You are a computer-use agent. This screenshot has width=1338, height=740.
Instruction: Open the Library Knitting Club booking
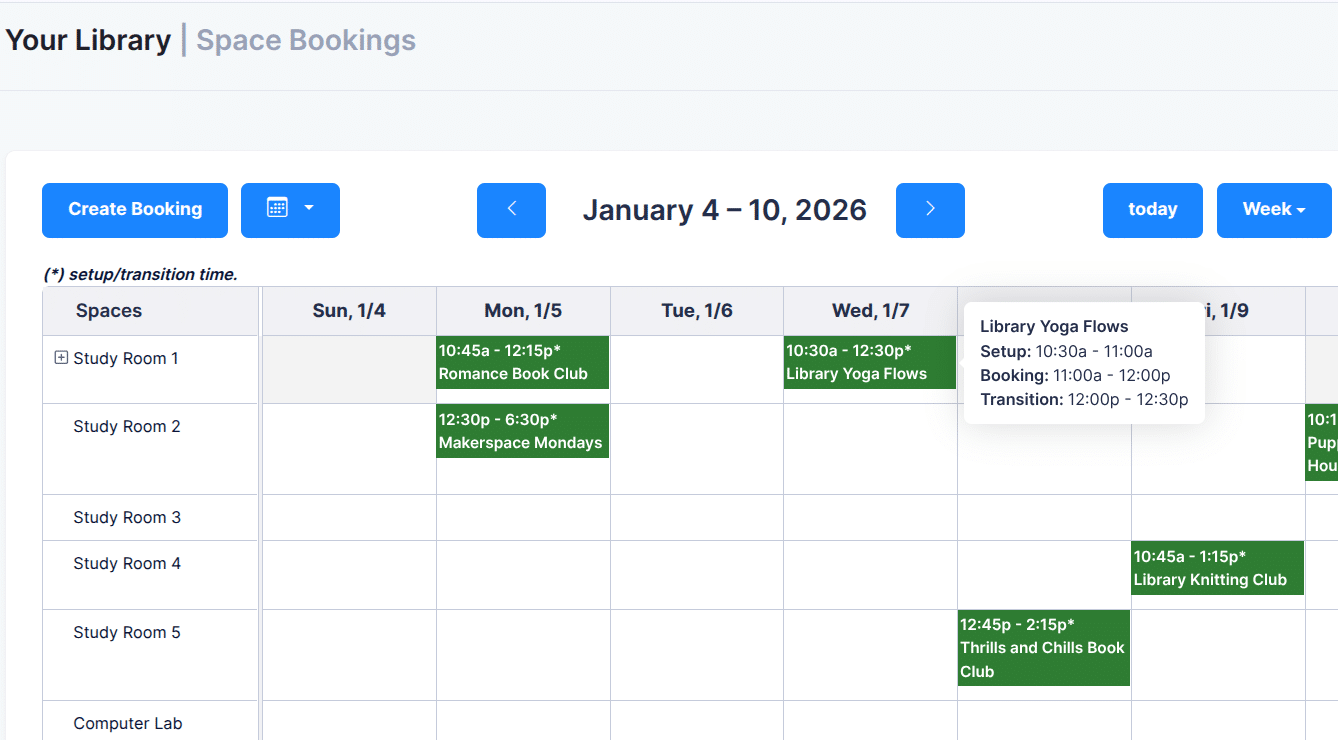click(1217, 568)
